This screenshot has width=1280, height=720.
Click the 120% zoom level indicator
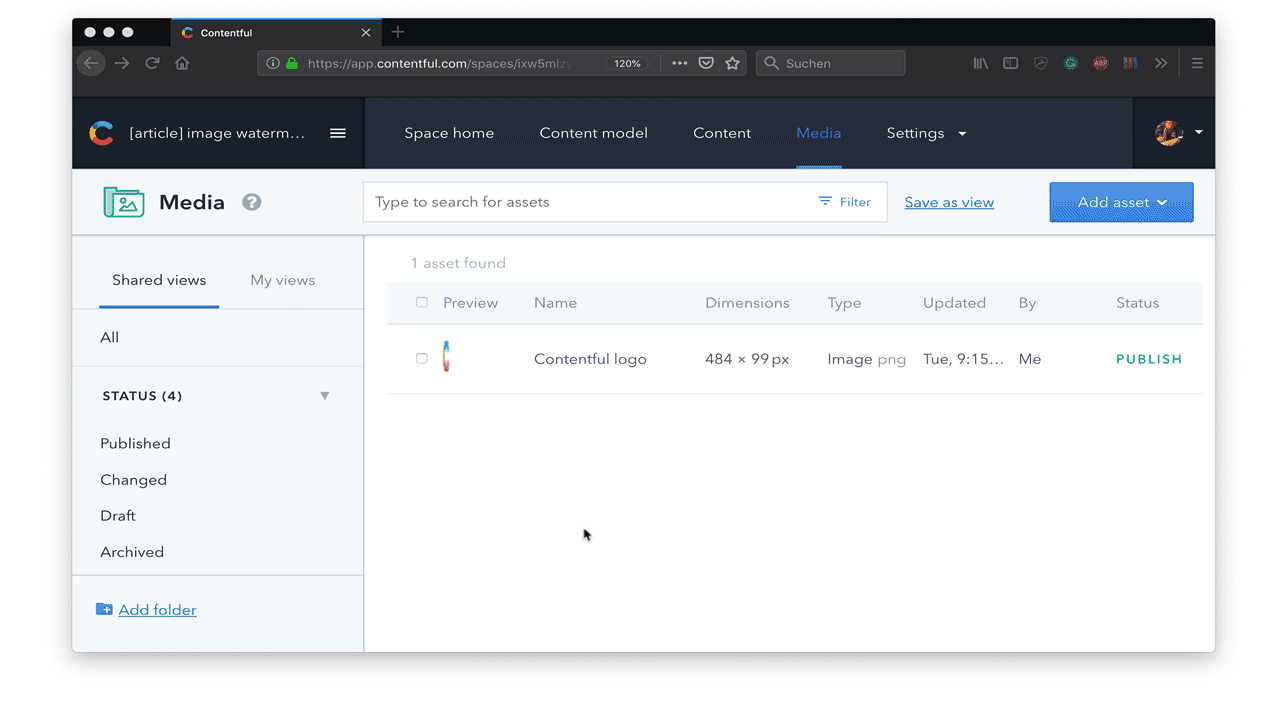pyautogui.click(x=627, y=63)
